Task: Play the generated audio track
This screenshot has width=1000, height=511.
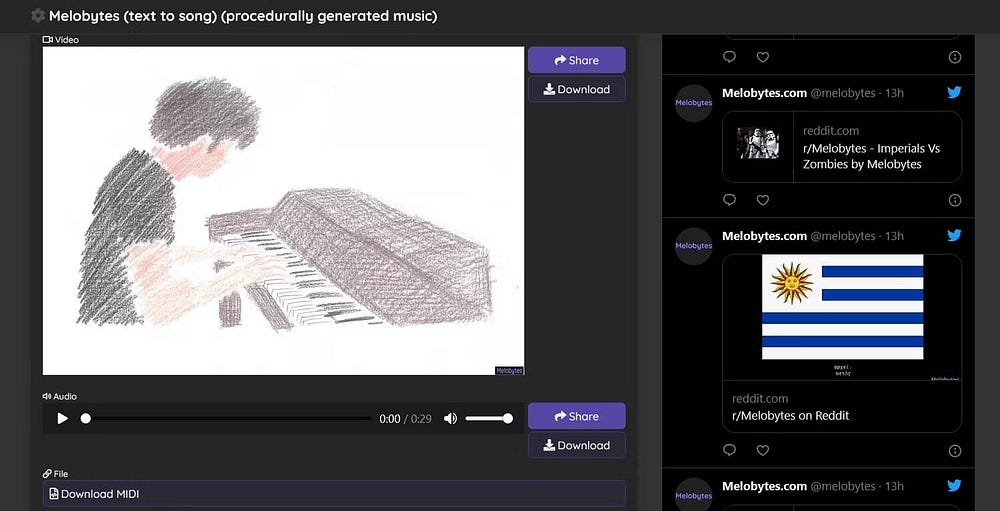Action: [62, 418]
